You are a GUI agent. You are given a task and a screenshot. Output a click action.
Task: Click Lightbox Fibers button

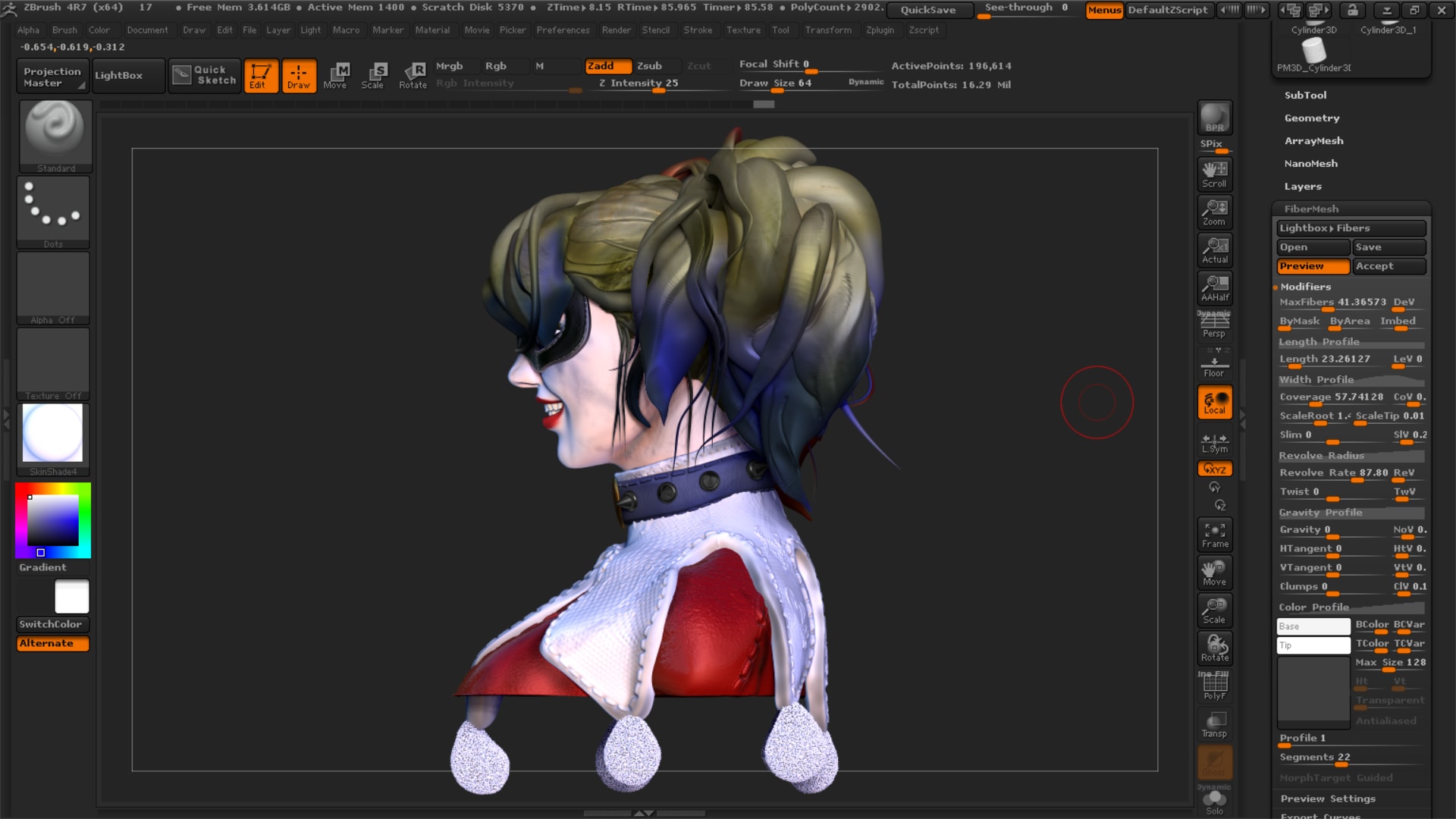tap(1351, 228)
